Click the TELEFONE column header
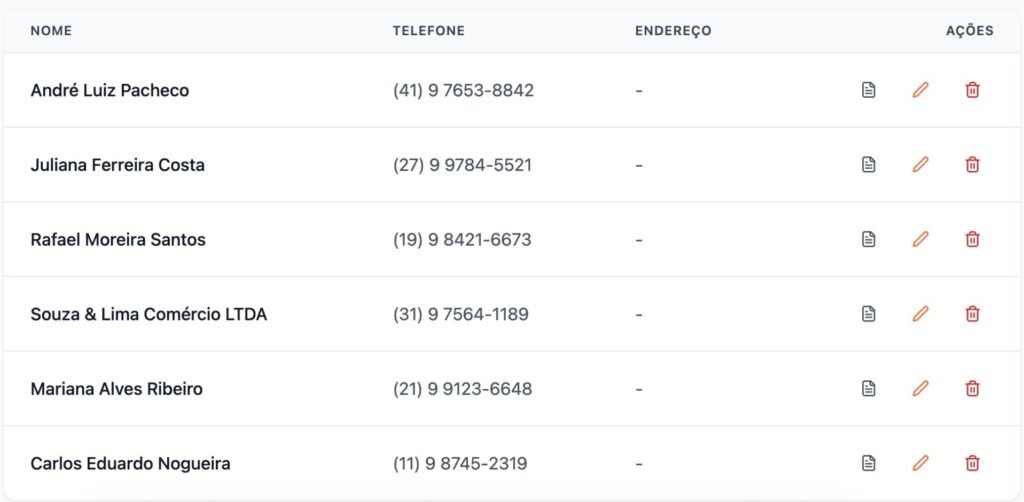This screenshot has width=1024, height=502. [428, 31]
